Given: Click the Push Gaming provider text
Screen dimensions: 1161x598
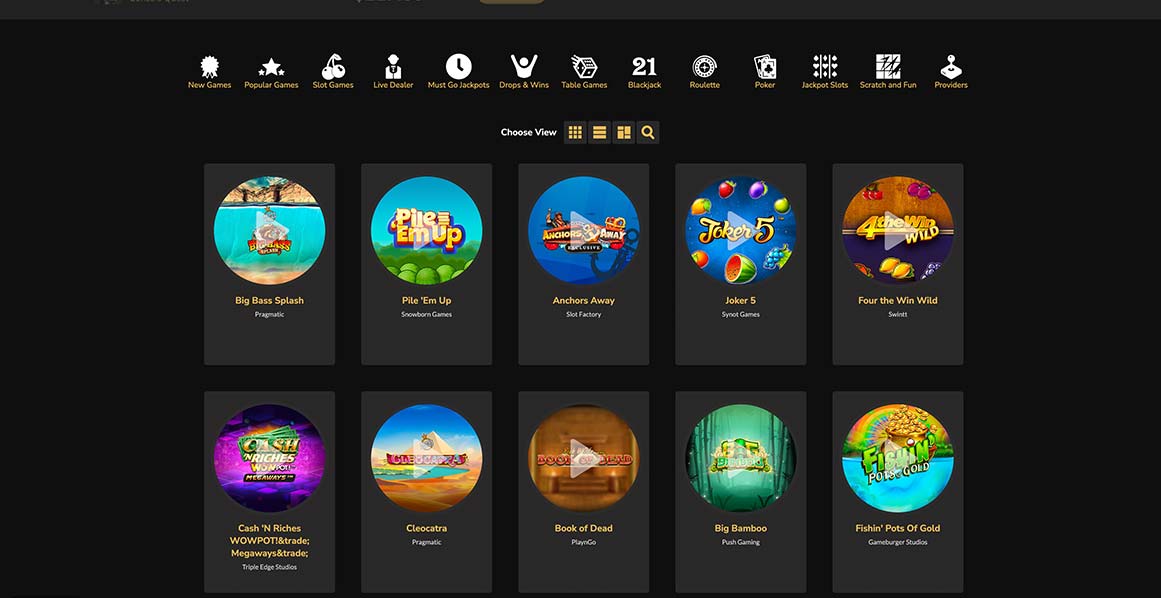Looking at the screenshot, I should pos(740,542).
